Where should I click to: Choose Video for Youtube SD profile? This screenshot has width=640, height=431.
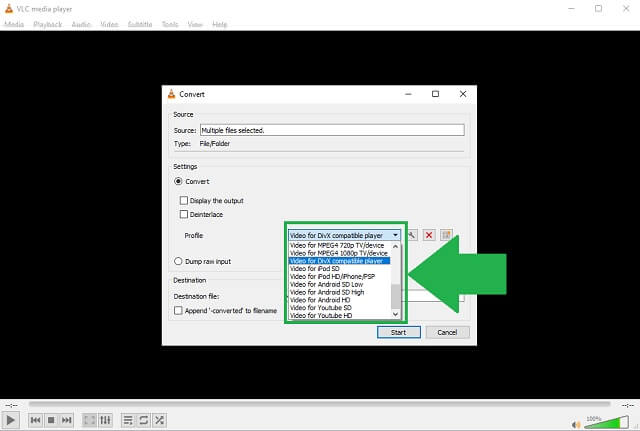pos(340,308)
